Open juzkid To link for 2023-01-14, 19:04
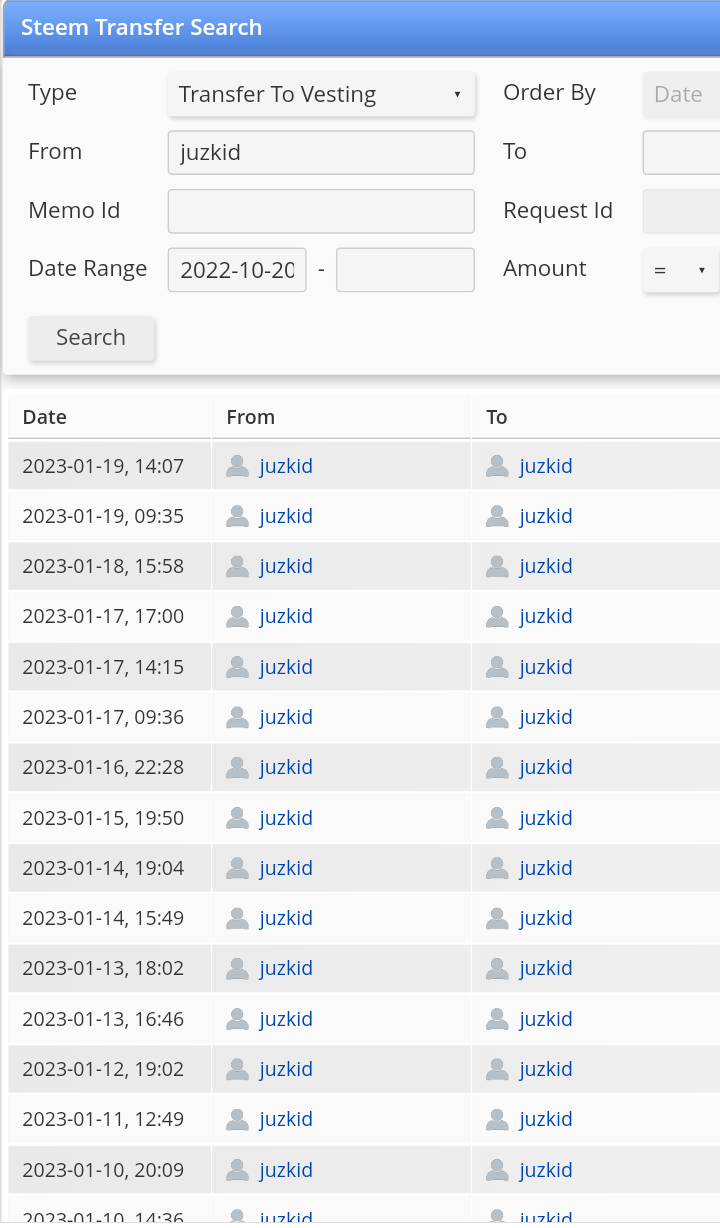Image resolution: width=720 pixels, height=1228 pixels. (546, 868)
